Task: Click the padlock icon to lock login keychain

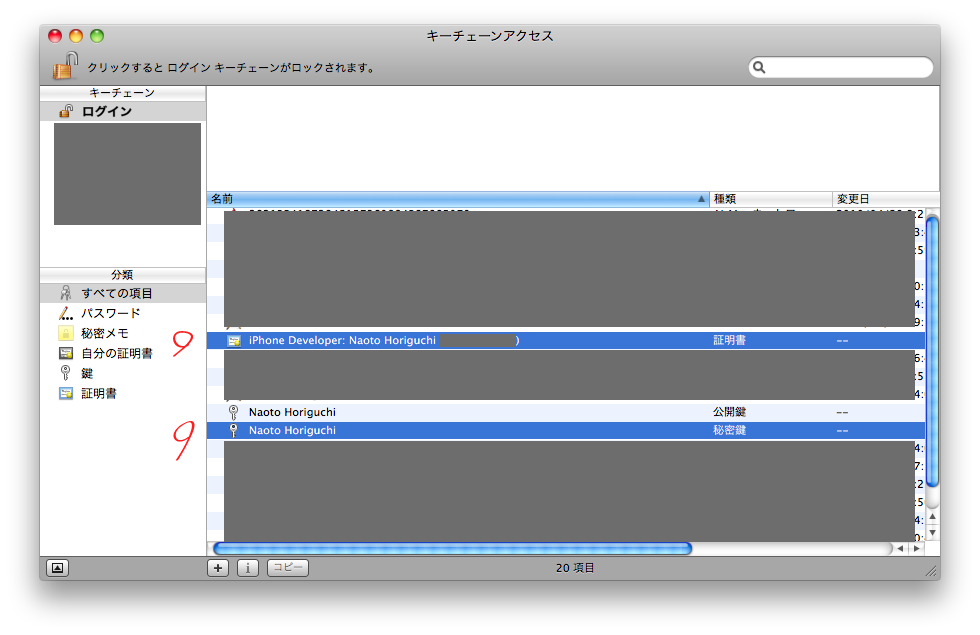Action: [65, 66]
